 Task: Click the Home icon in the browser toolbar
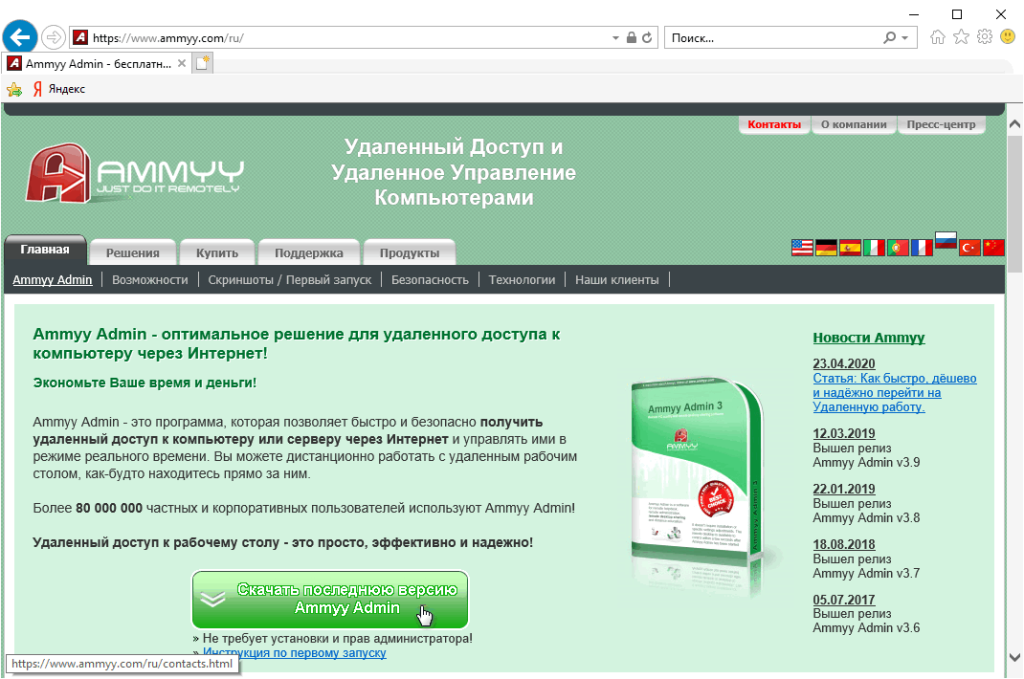click(x=937, y=36)
